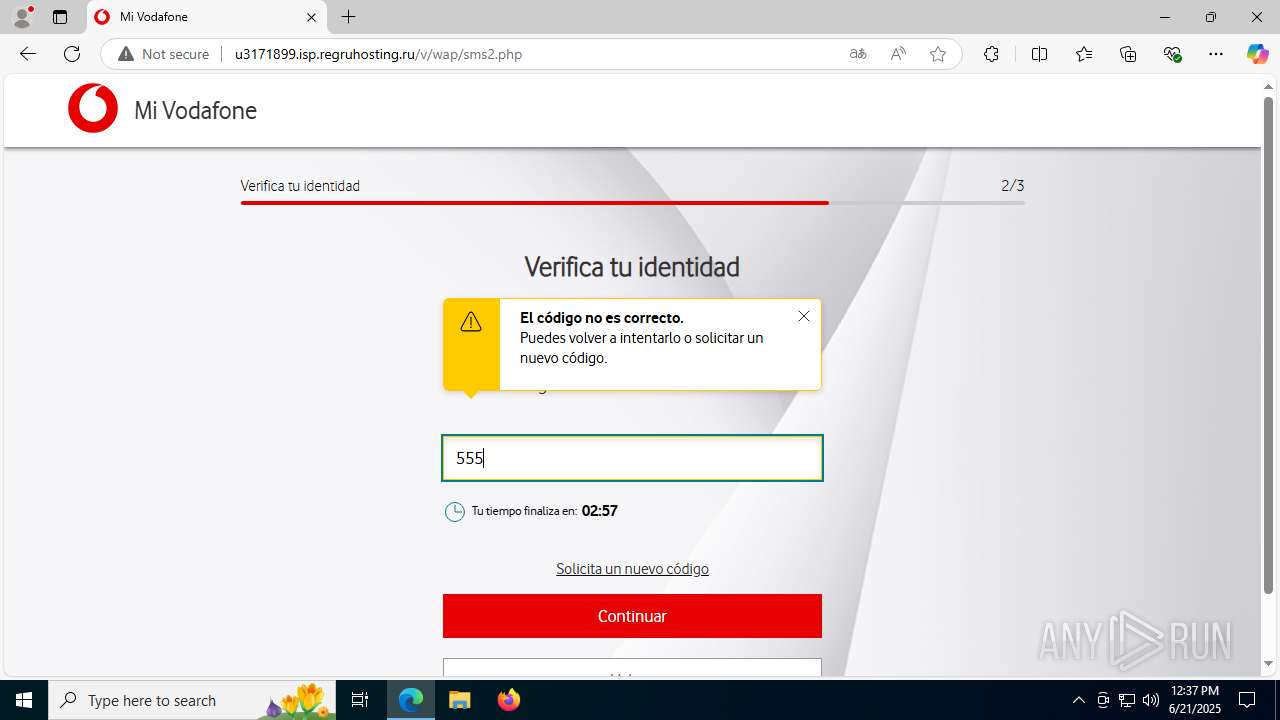The height and width of the screenshot is (720, 1280).
Task: Click the remaining time value 02:57
Action: point(600,511)
